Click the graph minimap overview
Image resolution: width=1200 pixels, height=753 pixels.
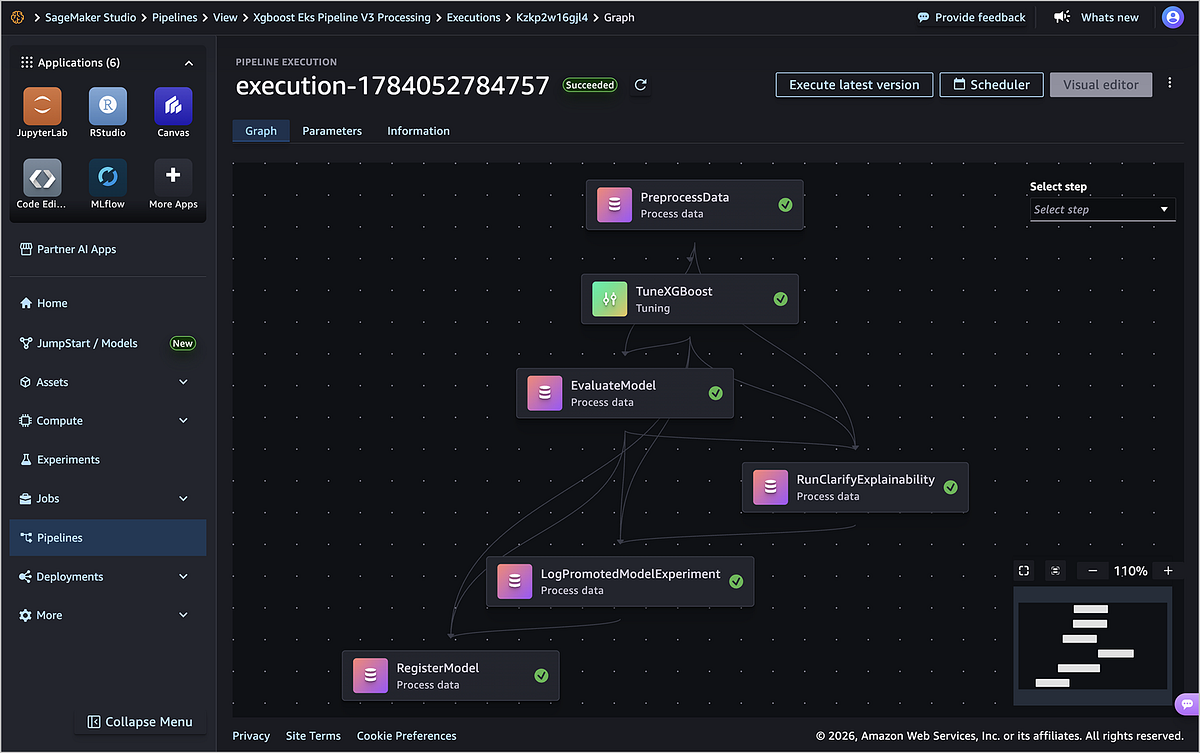(1093, 644)
